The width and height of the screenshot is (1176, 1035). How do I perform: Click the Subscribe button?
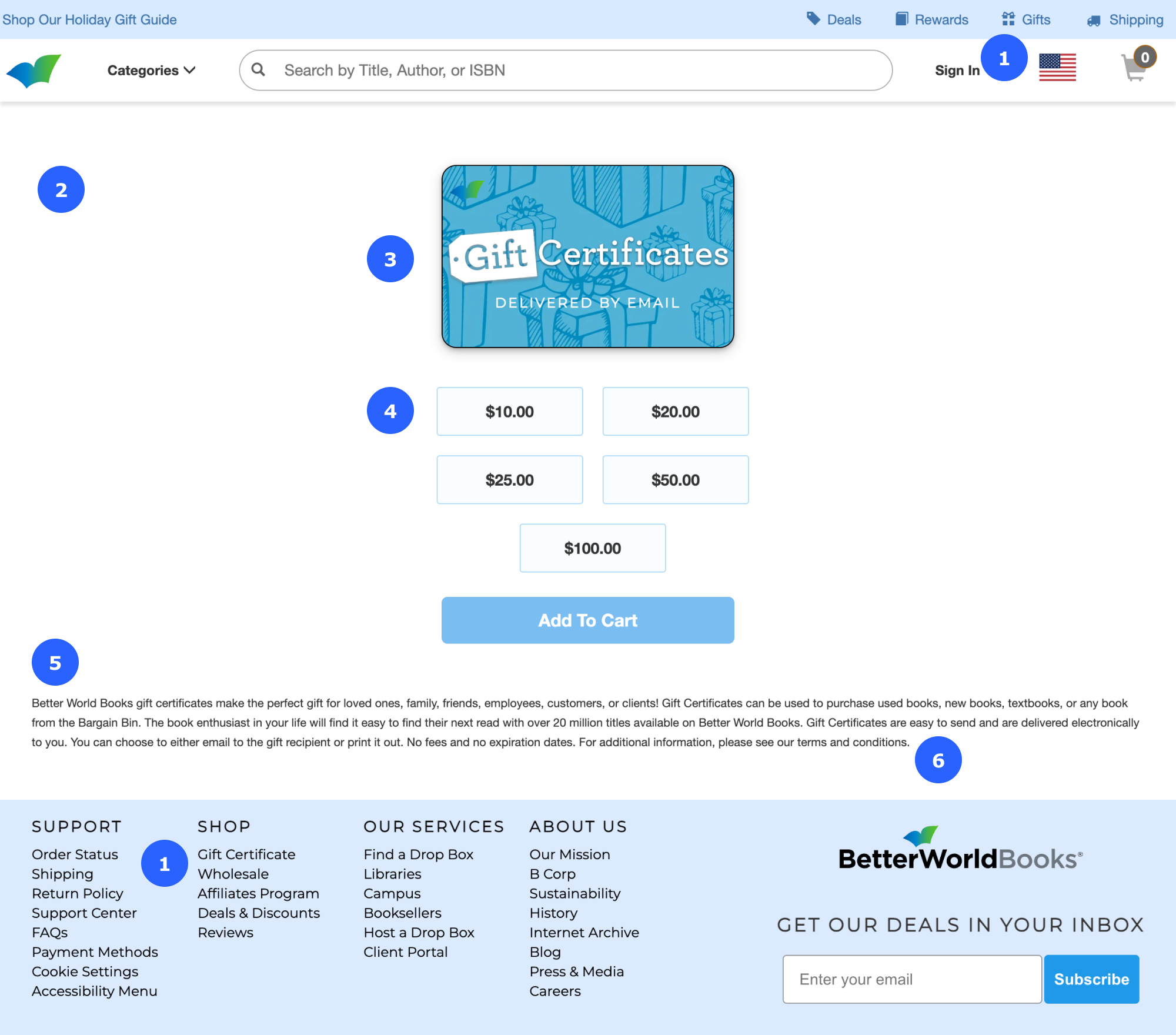(x=1091, y=979)
